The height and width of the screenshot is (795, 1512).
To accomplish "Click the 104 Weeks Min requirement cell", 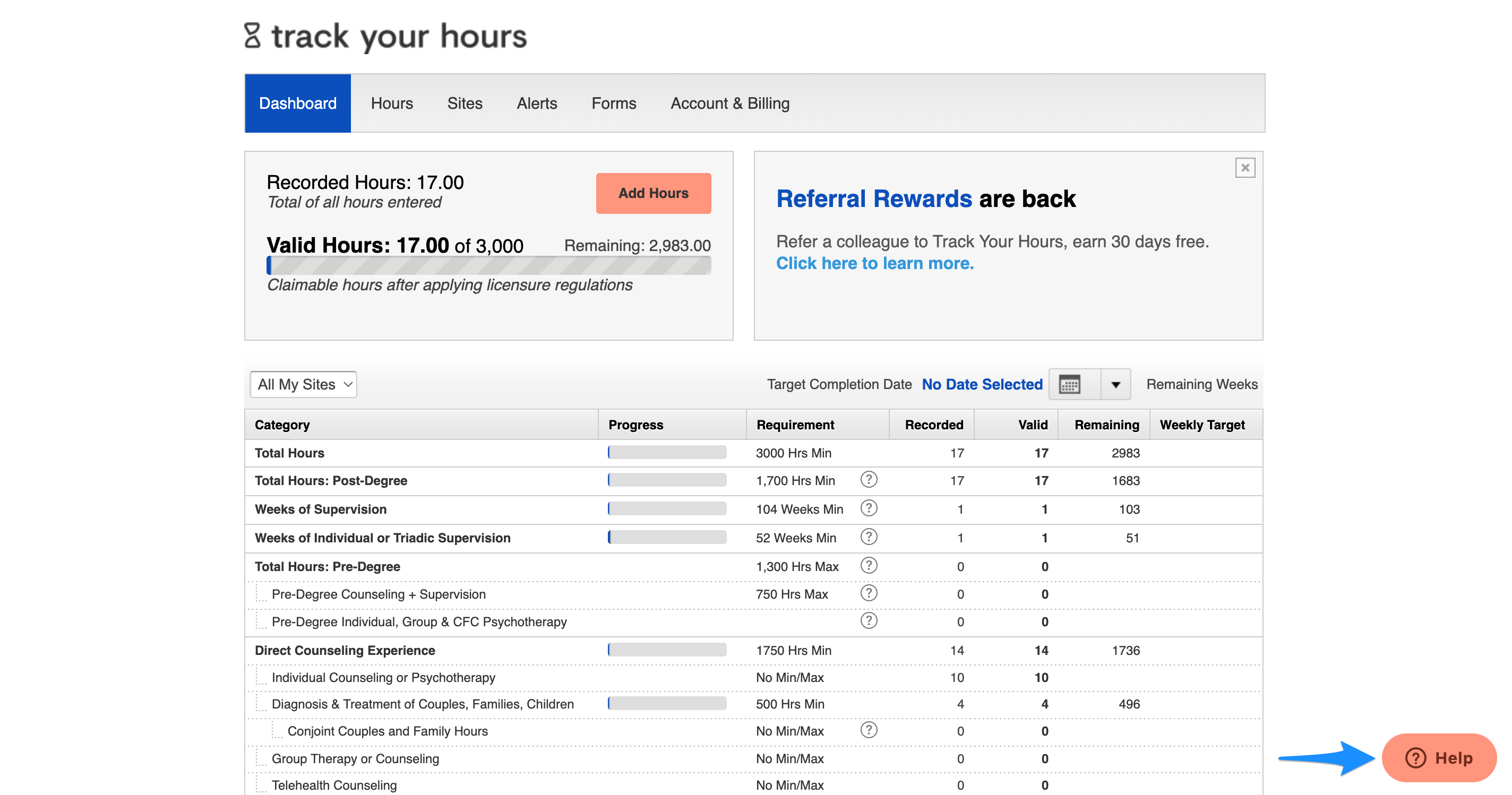I will [x=800, y=509].
